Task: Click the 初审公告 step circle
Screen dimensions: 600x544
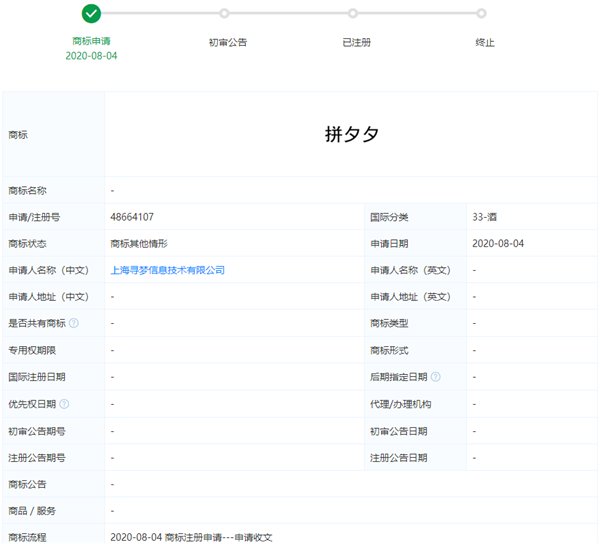Action: pos(224,13)
